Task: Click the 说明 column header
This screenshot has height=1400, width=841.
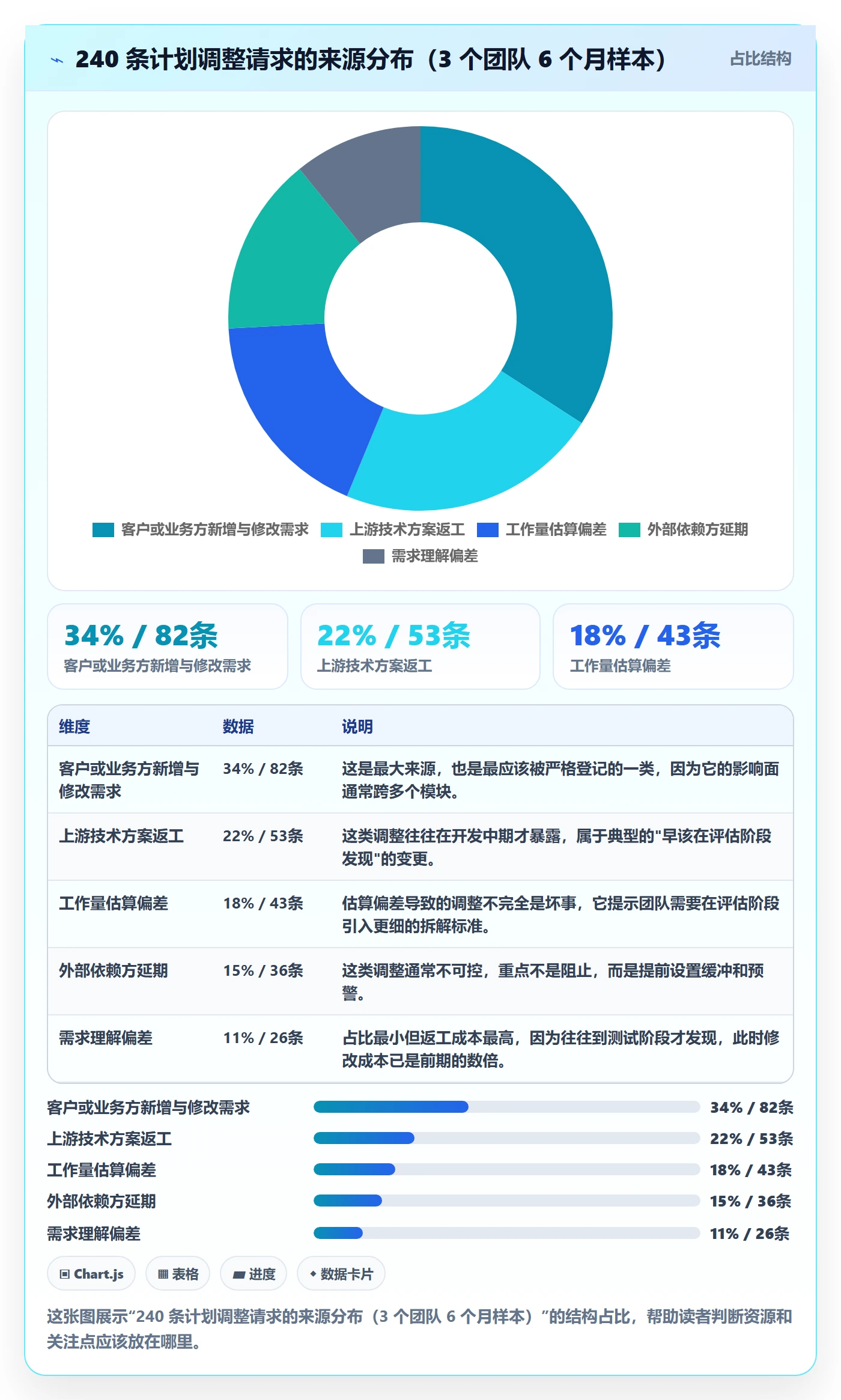Action: pyautogui.click(x=357, y=726)
